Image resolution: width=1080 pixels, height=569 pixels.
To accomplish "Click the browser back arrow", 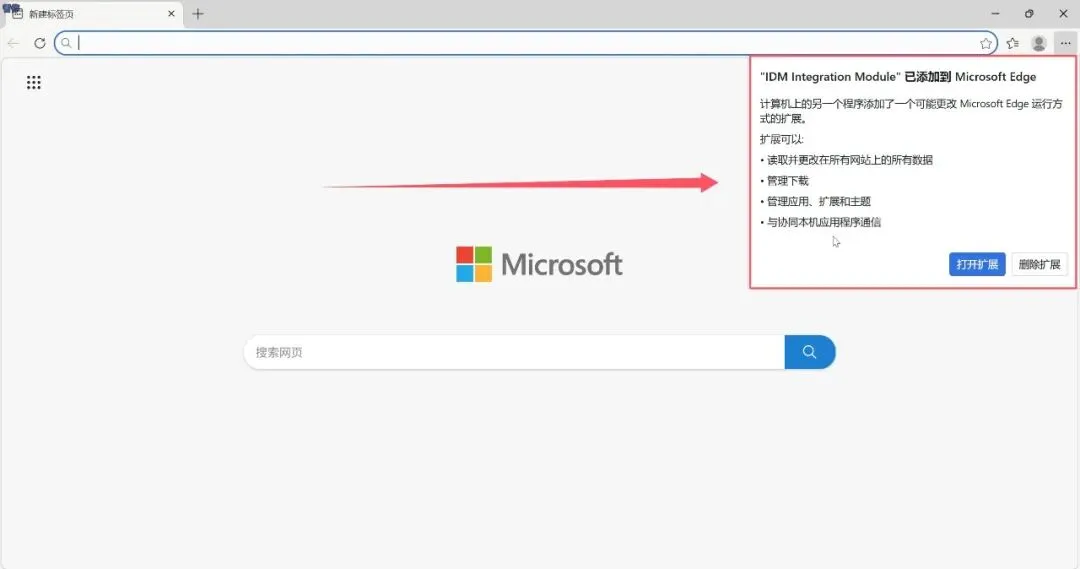I will 13,43.
